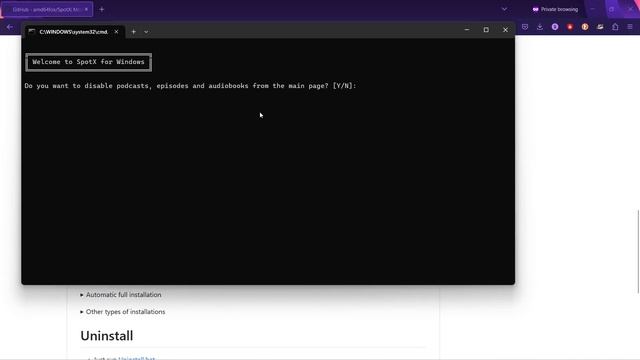The width and height of the screenshot is (640, 360).
Task: Click the Private browsing indicator
Action: [555, 9]
